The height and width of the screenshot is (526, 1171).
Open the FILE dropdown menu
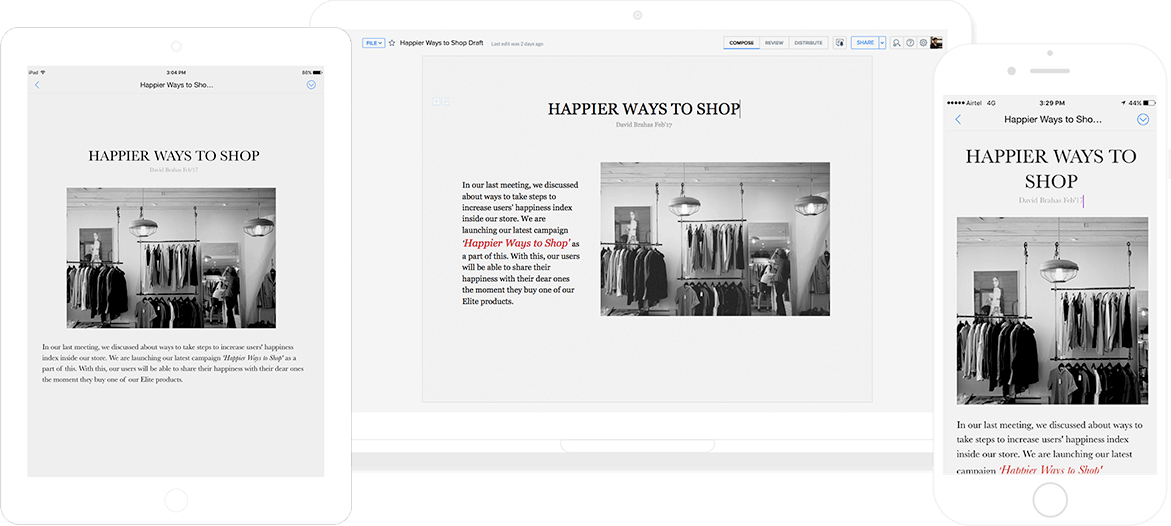373,43
